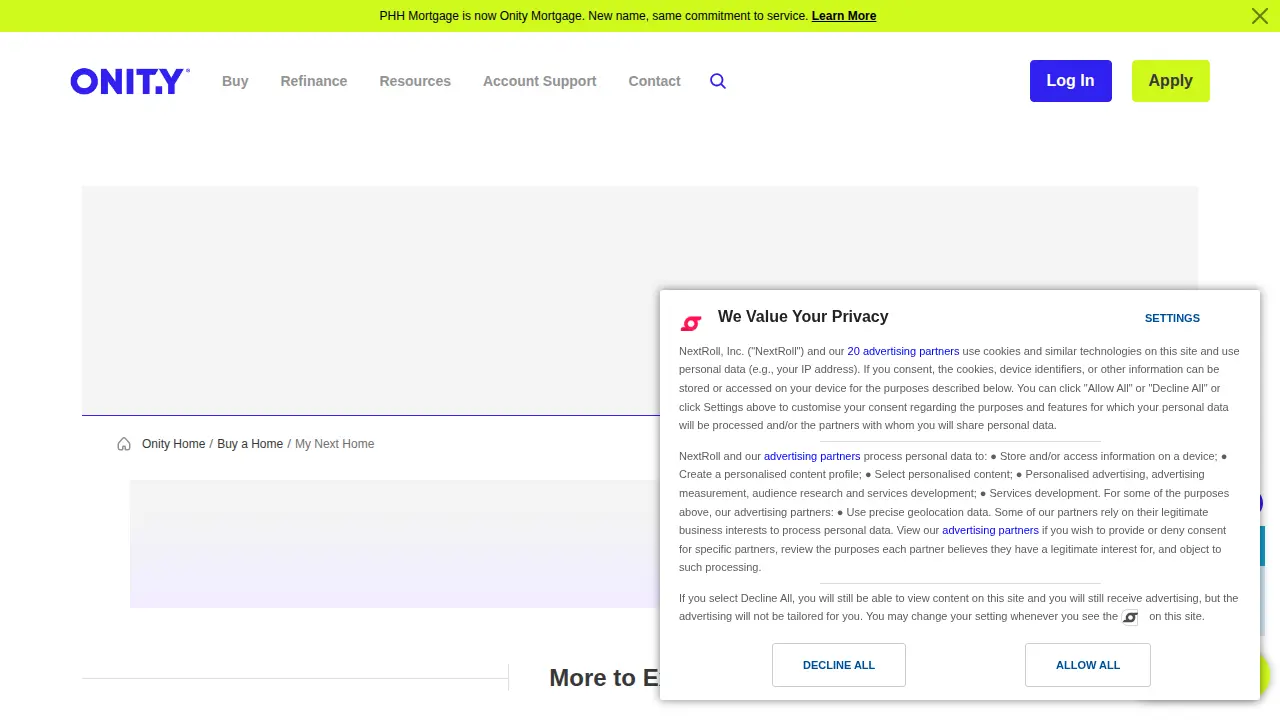Open the Contact menu item

pos(654,81)
